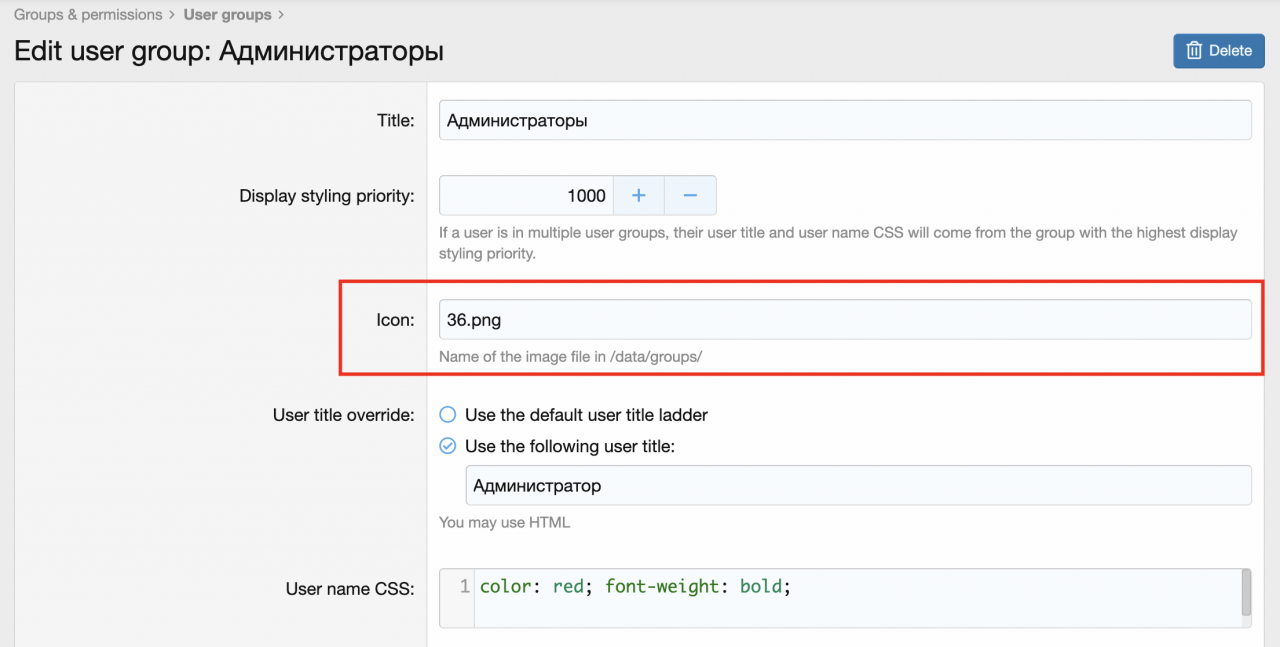Focus the Title field containing Администраторы
This screenshot has width=1280, height=647.
coord(845,120)
